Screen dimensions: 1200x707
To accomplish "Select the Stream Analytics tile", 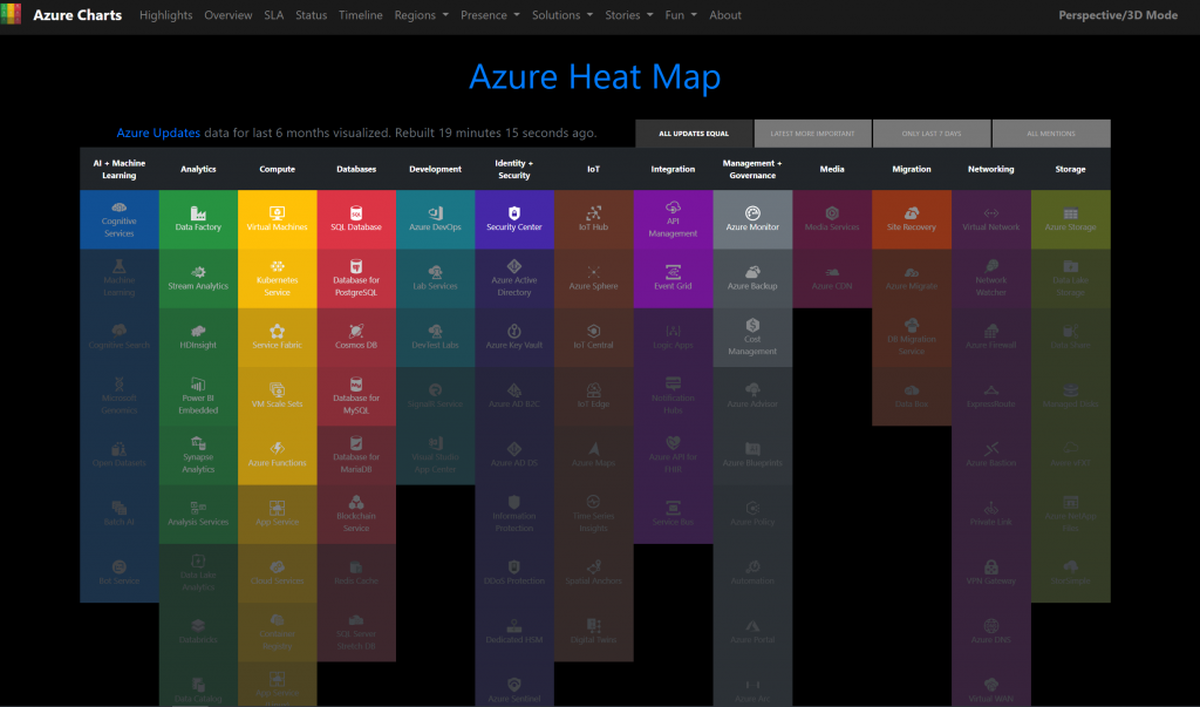I will coord(198,278).
